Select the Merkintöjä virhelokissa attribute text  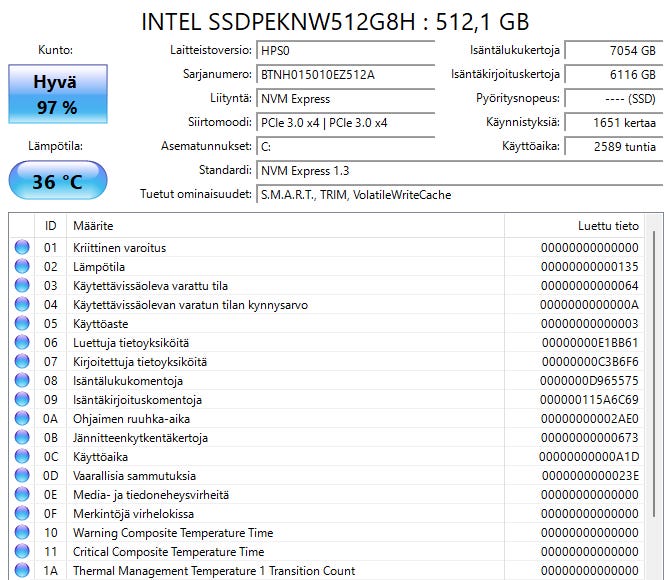pos(133,514)
